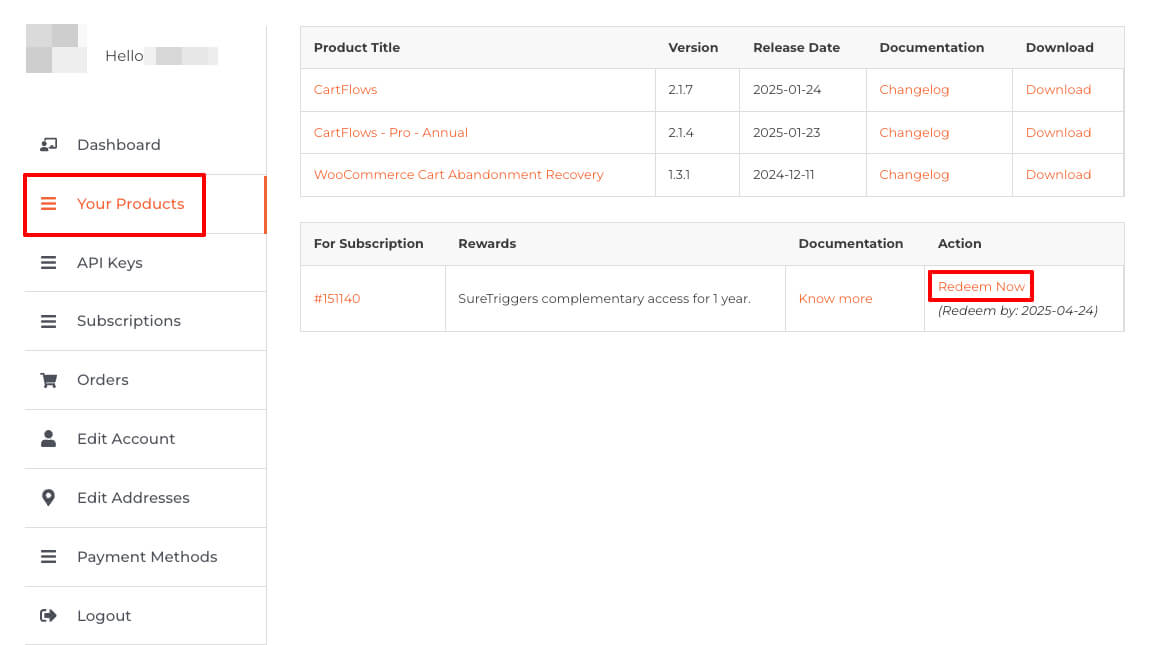This screenshot has width=1157, height=645.
Task: Open the CartFlows product page
Action: 344,89
